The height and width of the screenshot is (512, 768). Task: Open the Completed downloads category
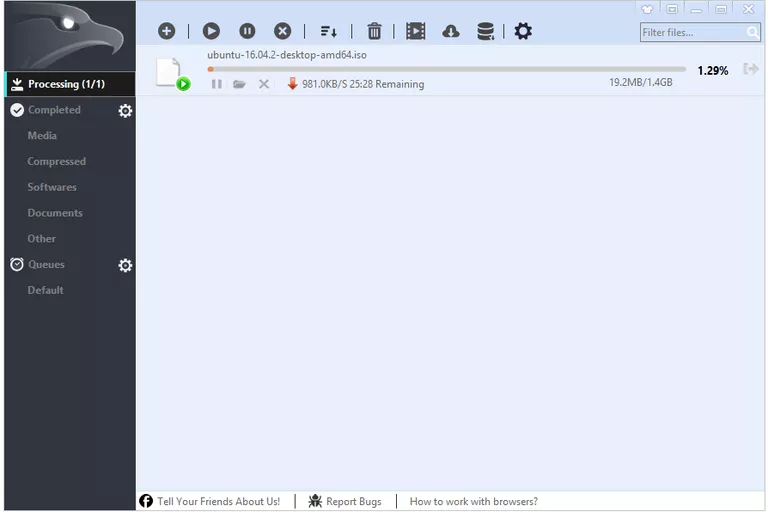[54, 110]
